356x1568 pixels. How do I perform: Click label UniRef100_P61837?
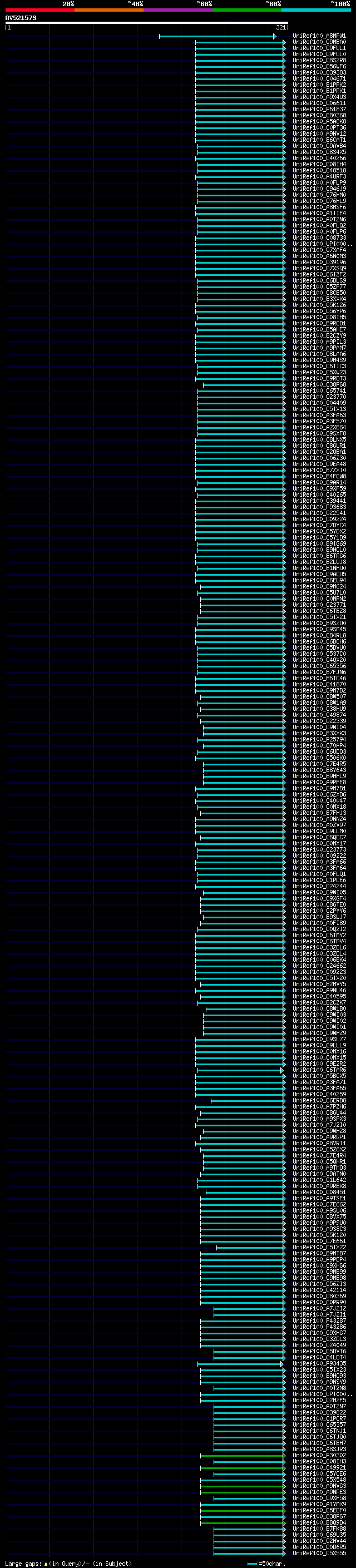[319, 109]
